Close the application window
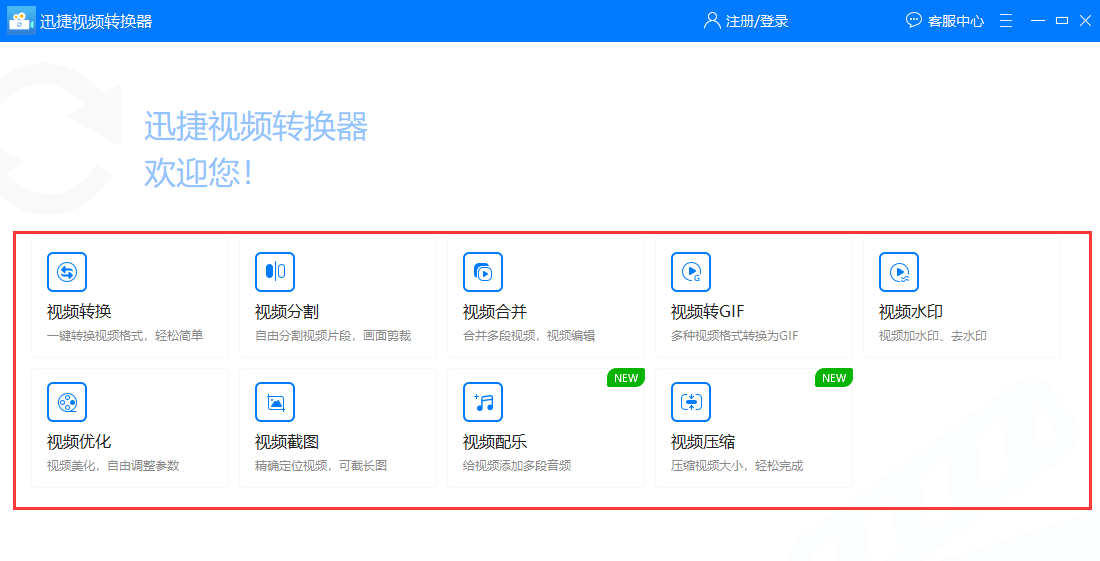The height and width of the screenshot is (561, 1100). point(1085,20)
